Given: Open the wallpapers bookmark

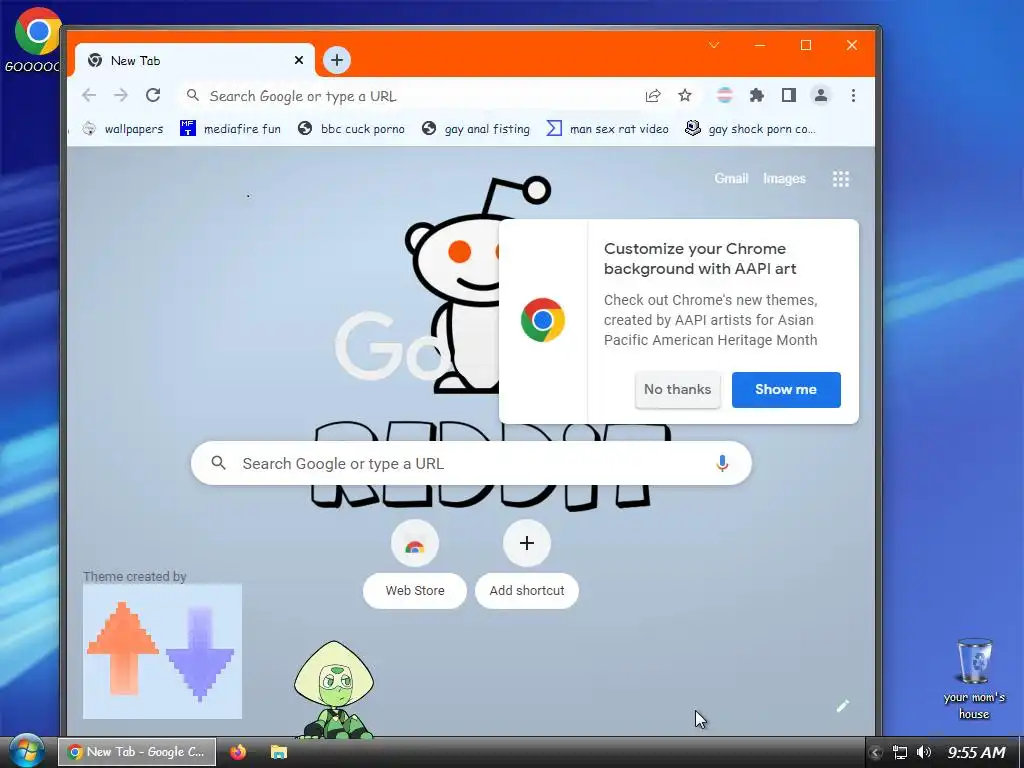Looking at the screenshot, I should coord(123,129).
